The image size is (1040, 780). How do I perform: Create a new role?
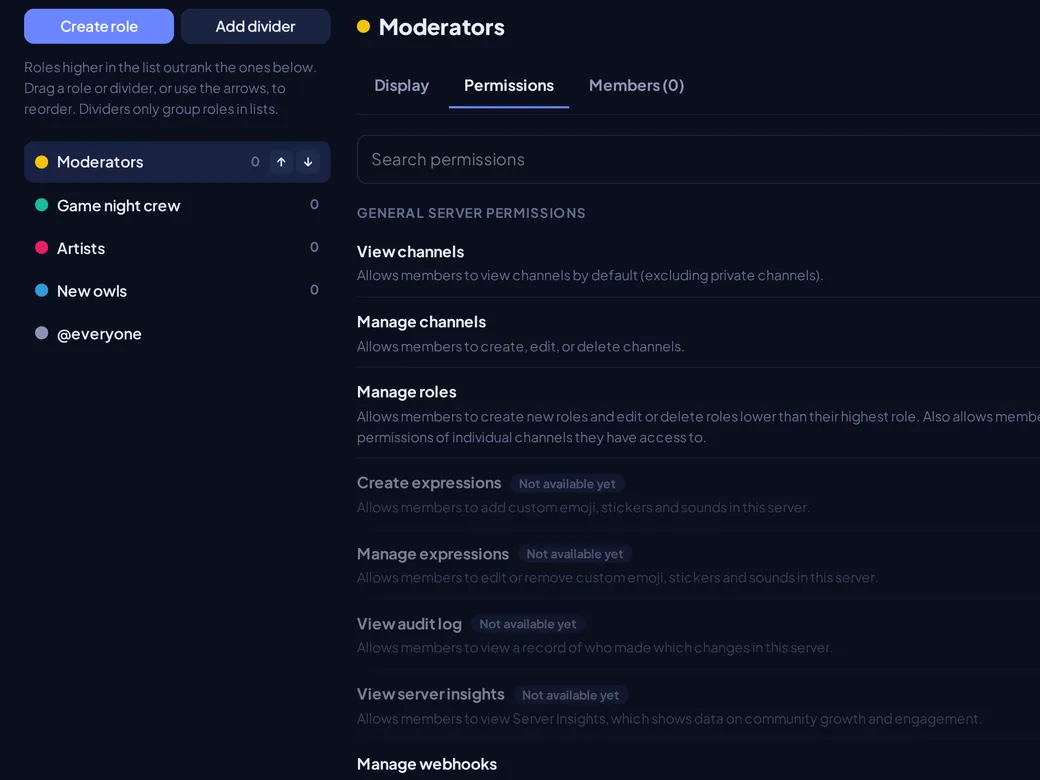pos(99,27)
